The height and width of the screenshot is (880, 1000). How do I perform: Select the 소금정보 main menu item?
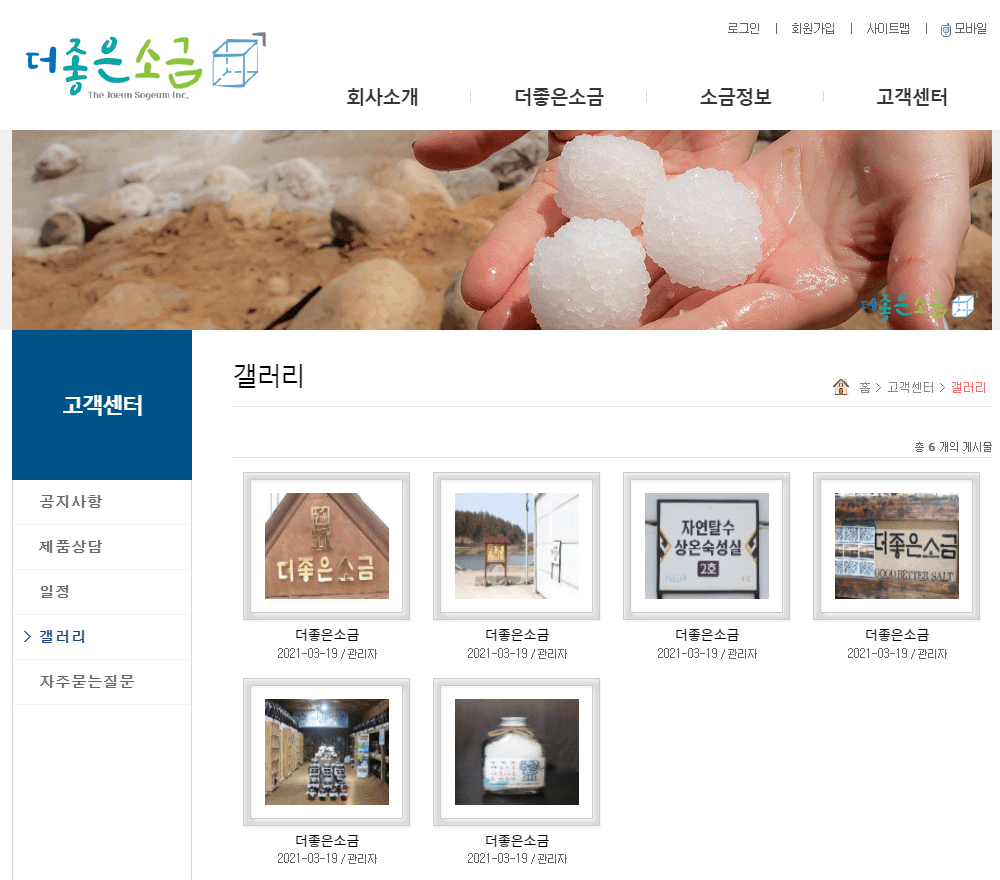click(735, 97)
